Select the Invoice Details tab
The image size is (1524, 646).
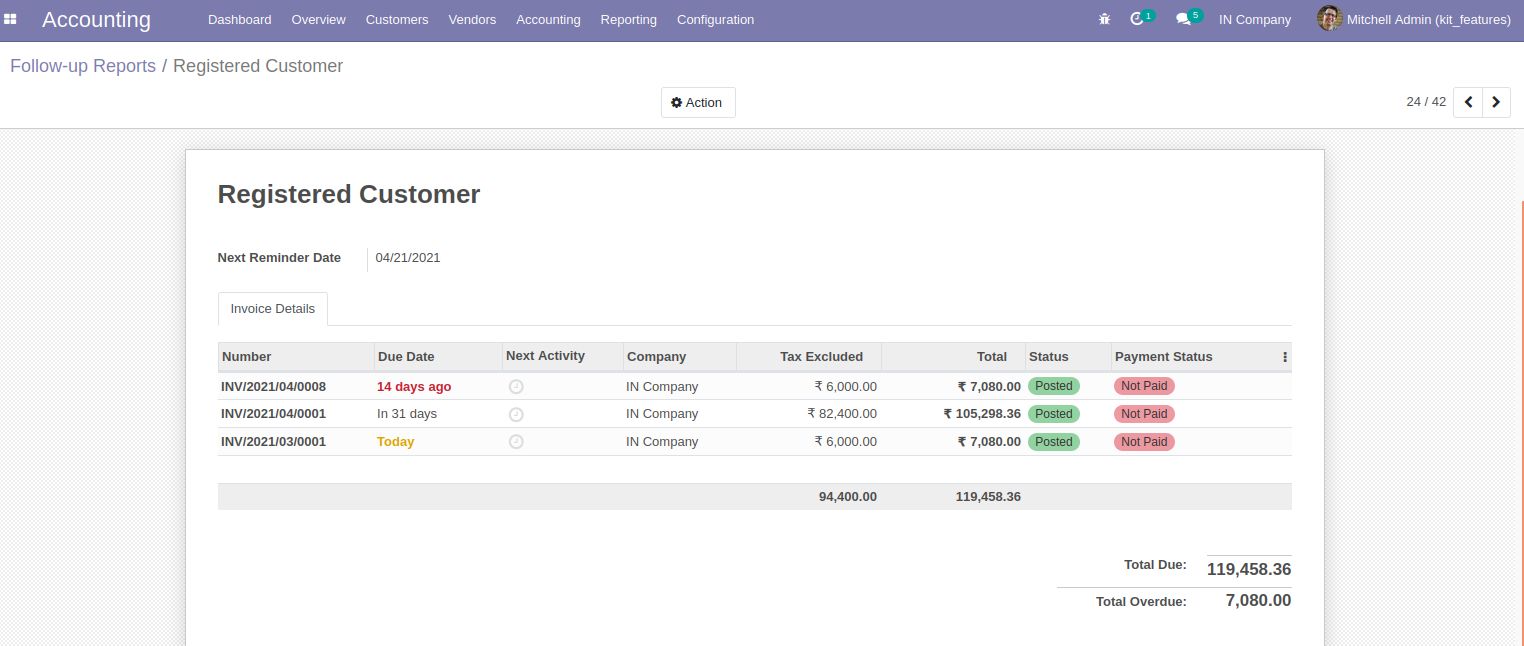(272, 309)
